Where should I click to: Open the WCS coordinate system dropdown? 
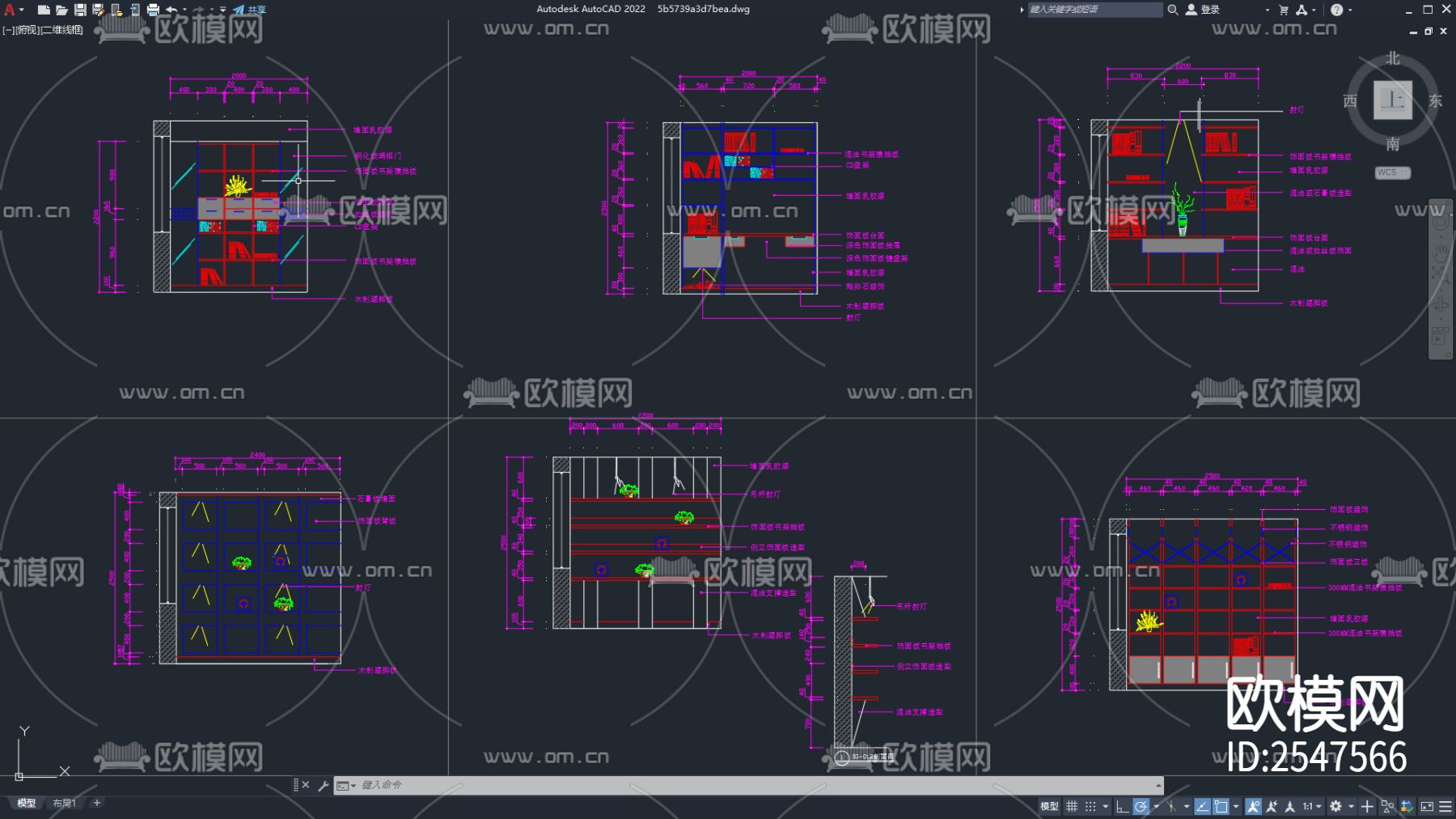point(1393,172)
